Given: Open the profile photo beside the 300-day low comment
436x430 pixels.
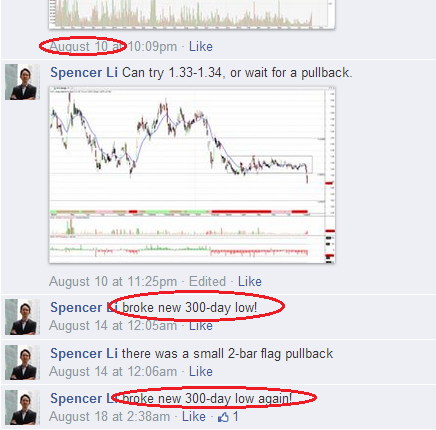Looking at the screenshot, I should (x=22, y=317).
